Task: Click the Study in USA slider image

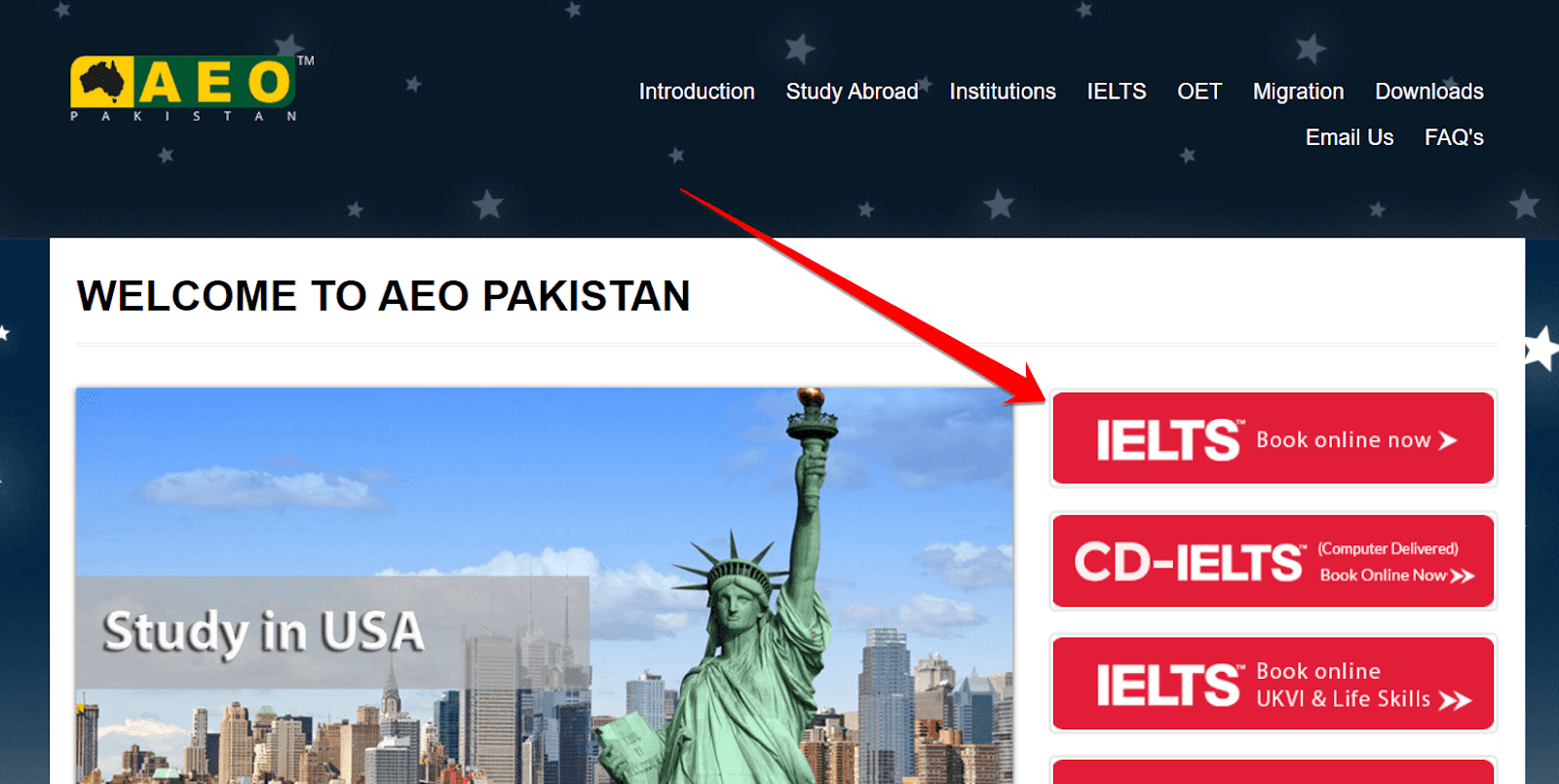Action: [x=545, y=585]
